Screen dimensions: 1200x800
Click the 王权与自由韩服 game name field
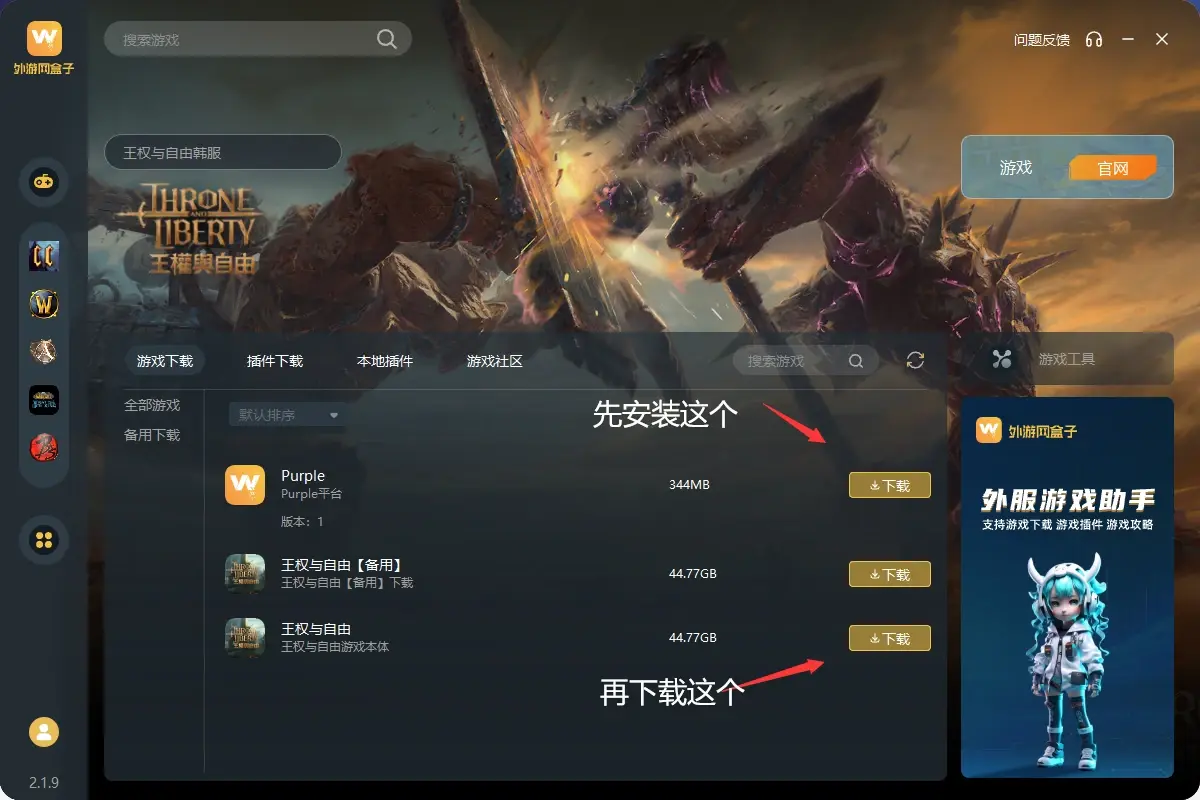(x=223, y=153)
